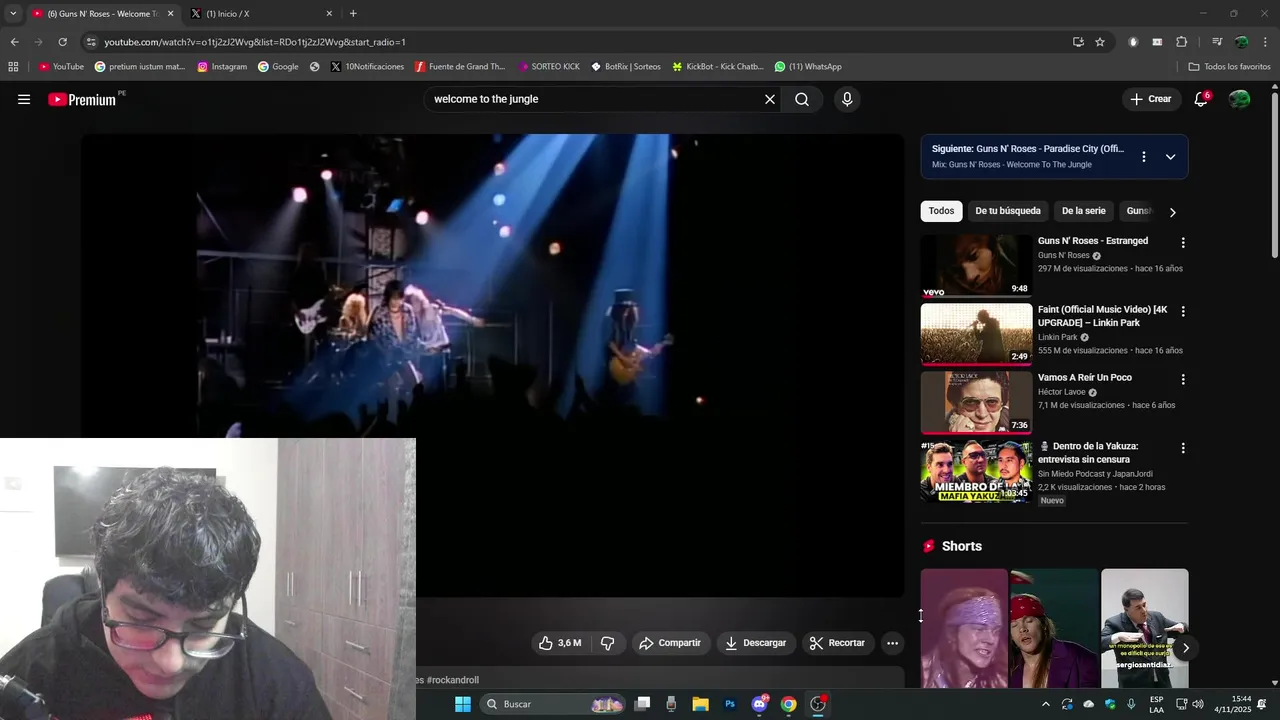Viewport: 1280px width, 720px height.
Task: Select the De la serie chip
Action: 1083,211
